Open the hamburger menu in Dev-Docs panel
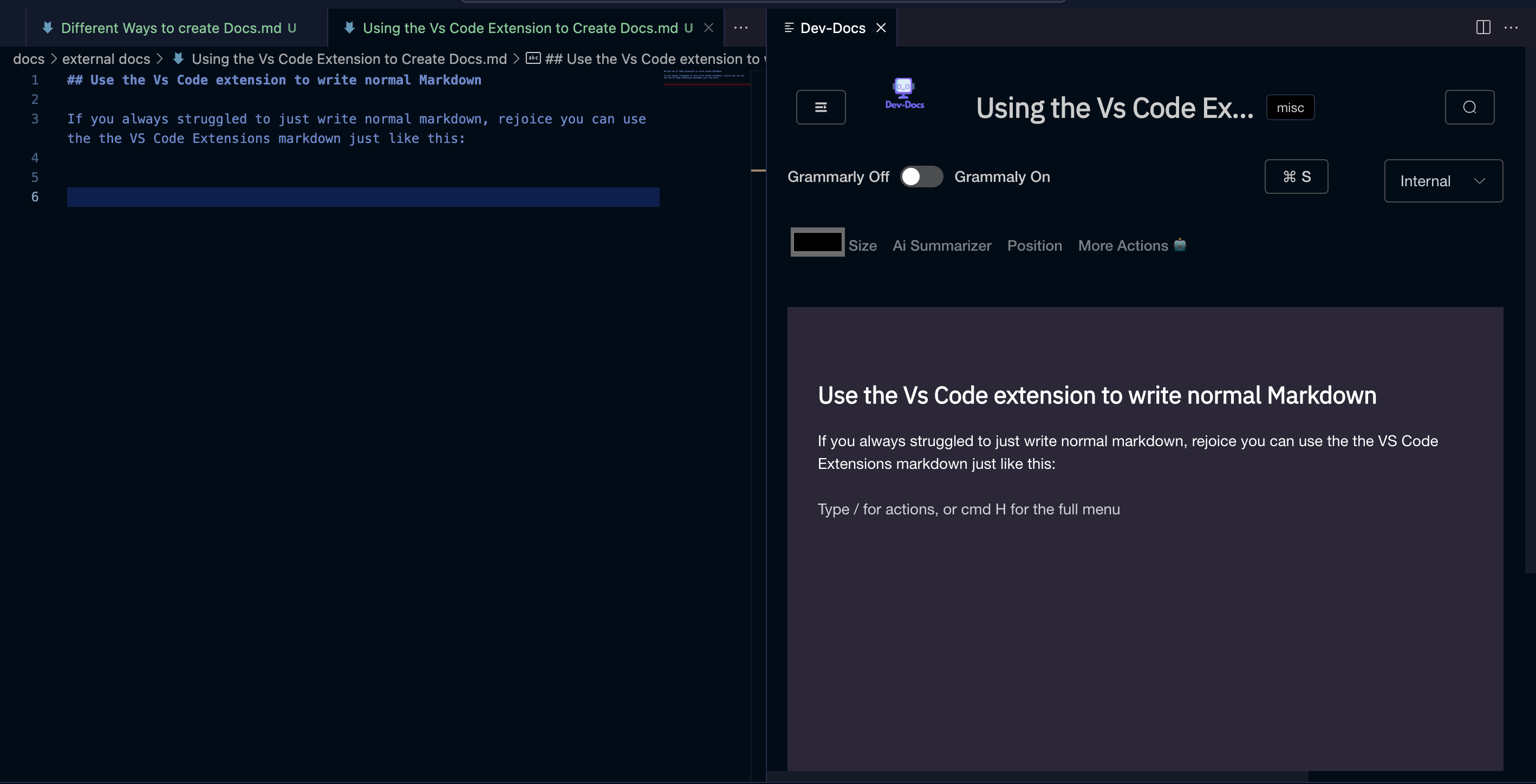 (821, 107)
